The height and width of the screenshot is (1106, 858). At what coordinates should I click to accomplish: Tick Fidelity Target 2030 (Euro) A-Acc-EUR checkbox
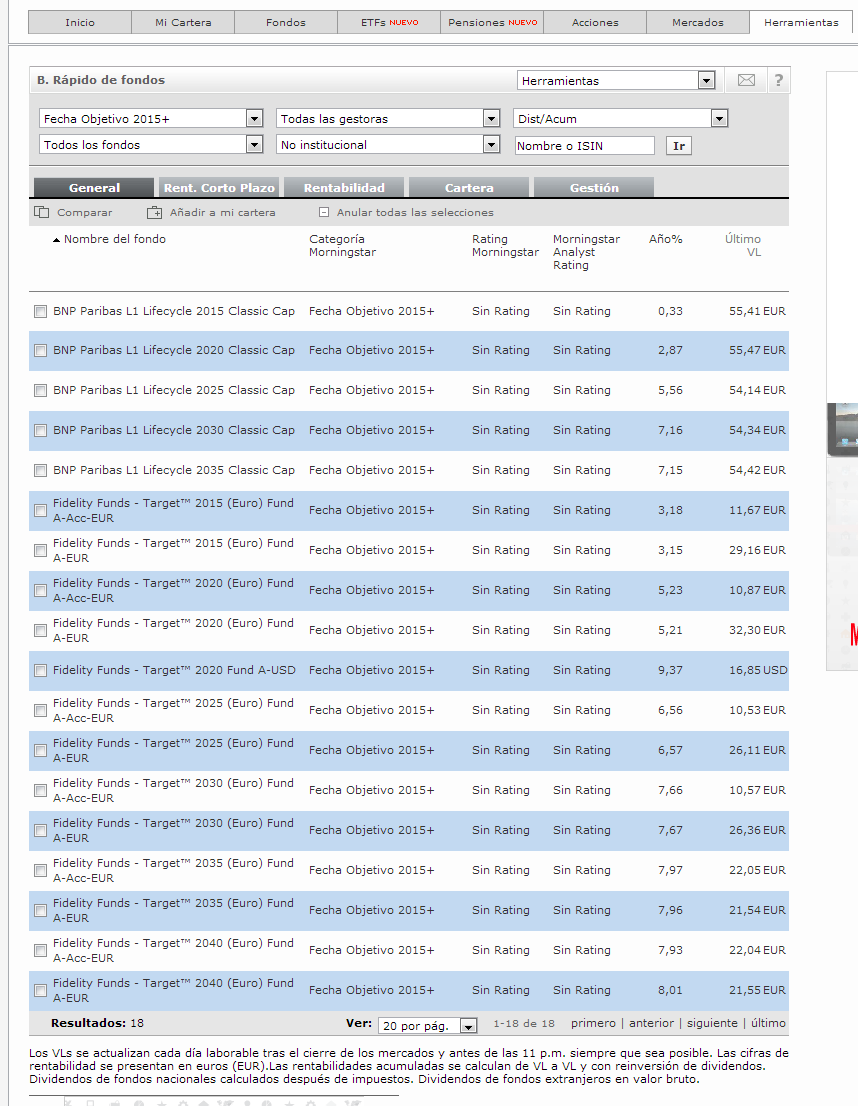click(x=40, y=790)
